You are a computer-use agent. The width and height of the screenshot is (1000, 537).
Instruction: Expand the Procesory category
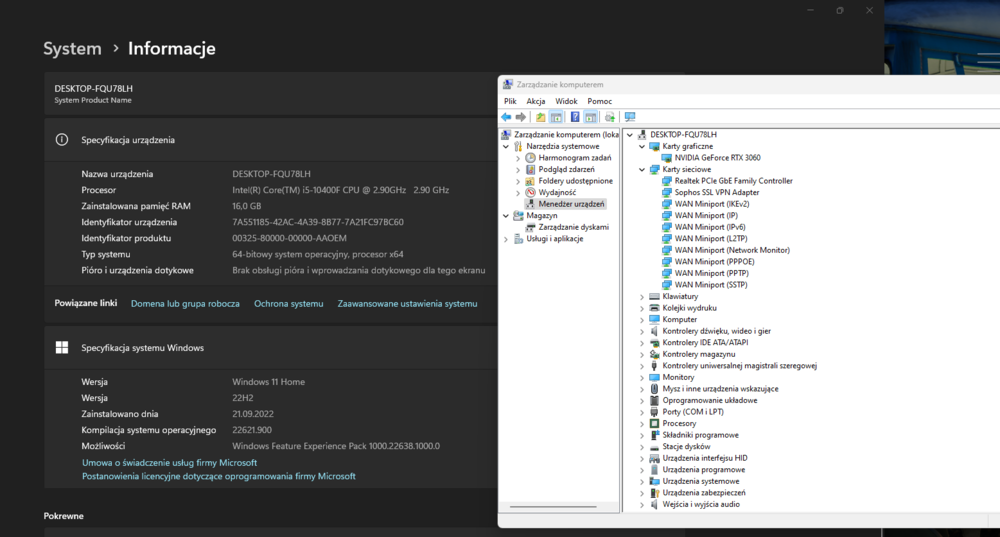[x=643, y=424]
